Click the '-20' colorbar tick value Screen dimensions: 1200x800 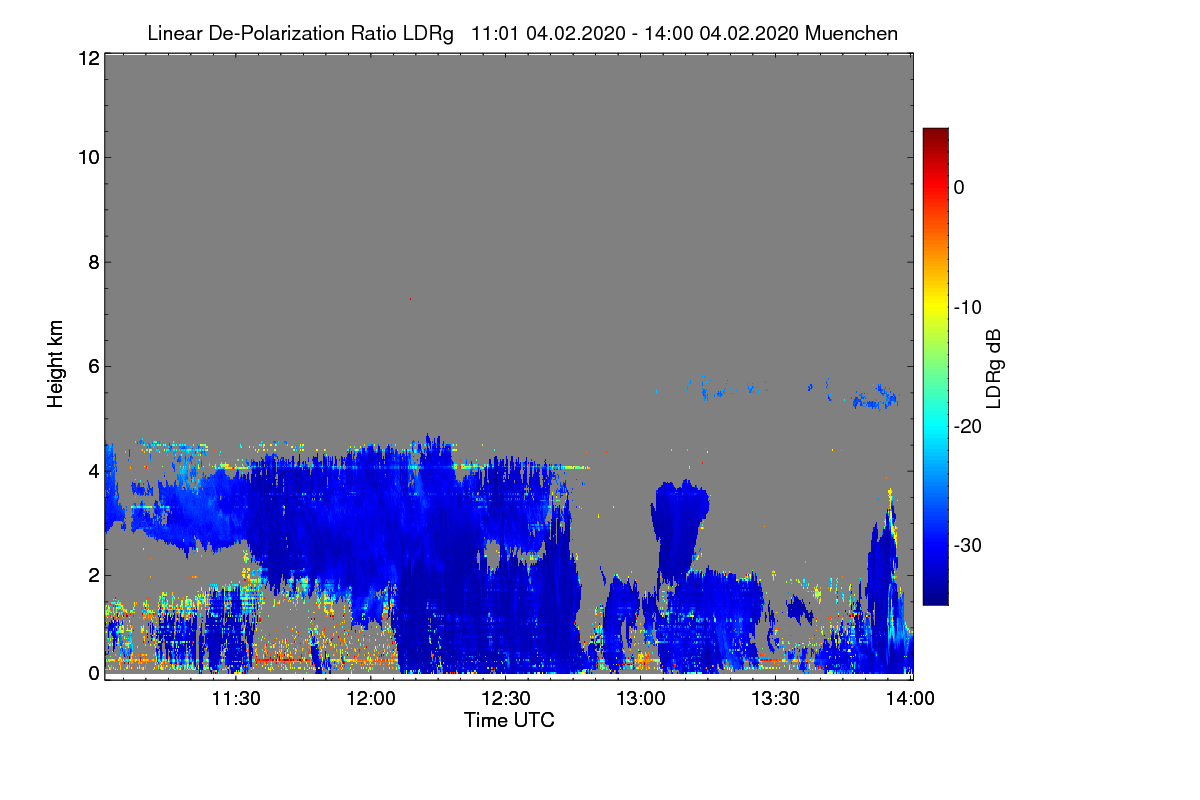pos(966,426)
